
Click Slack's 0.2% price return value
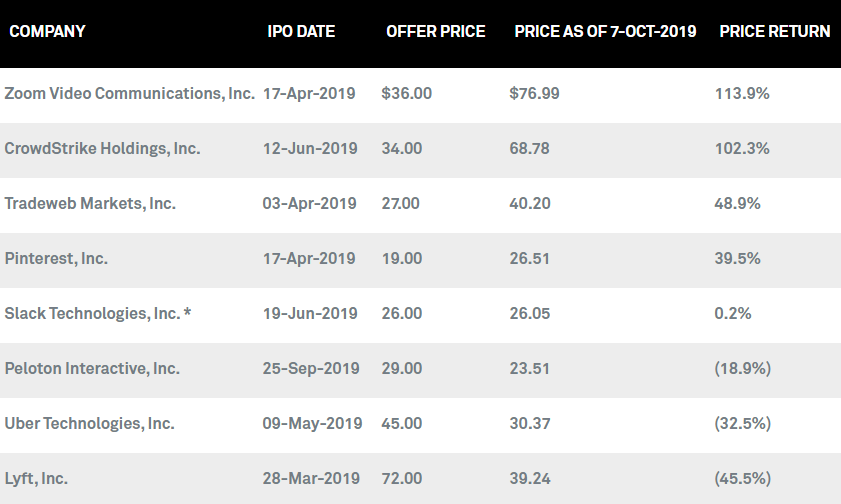pyautogui.click(x=733, y=314)
